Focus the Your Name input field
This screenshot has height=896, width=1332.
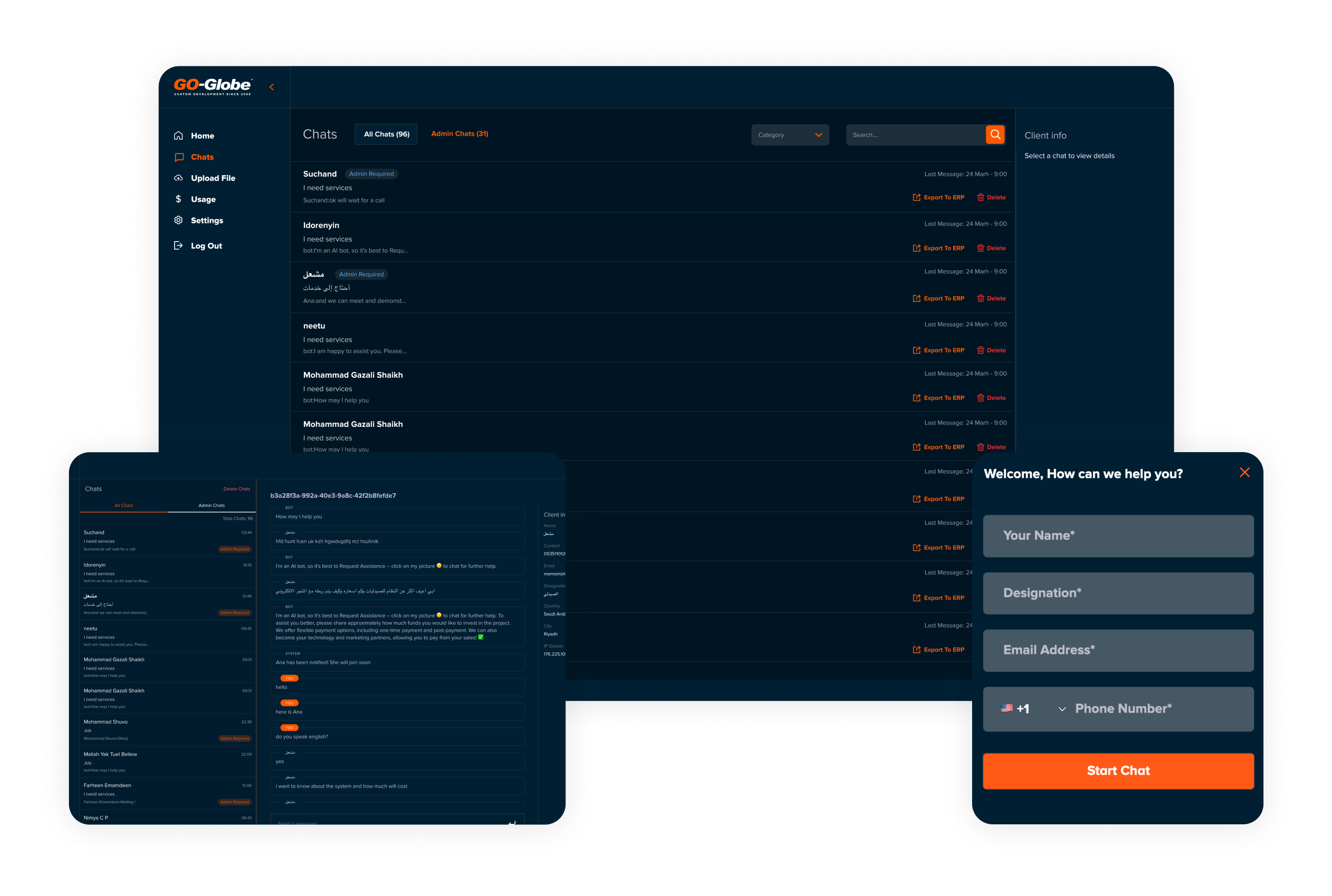pyautogui.click(x=1118, y=535)
